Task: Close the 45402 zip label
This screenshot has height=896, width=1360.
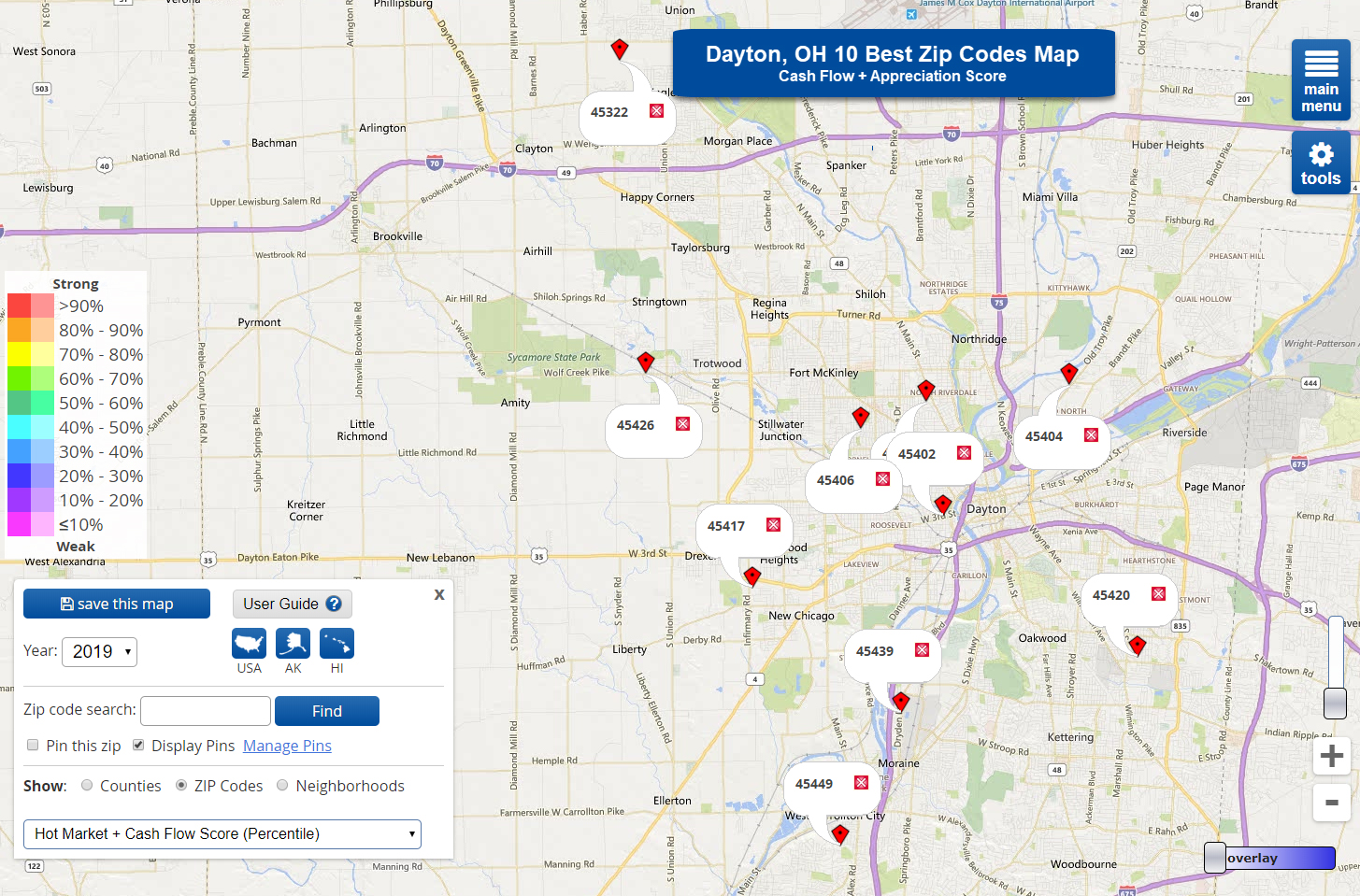Action: click(965, 453)
